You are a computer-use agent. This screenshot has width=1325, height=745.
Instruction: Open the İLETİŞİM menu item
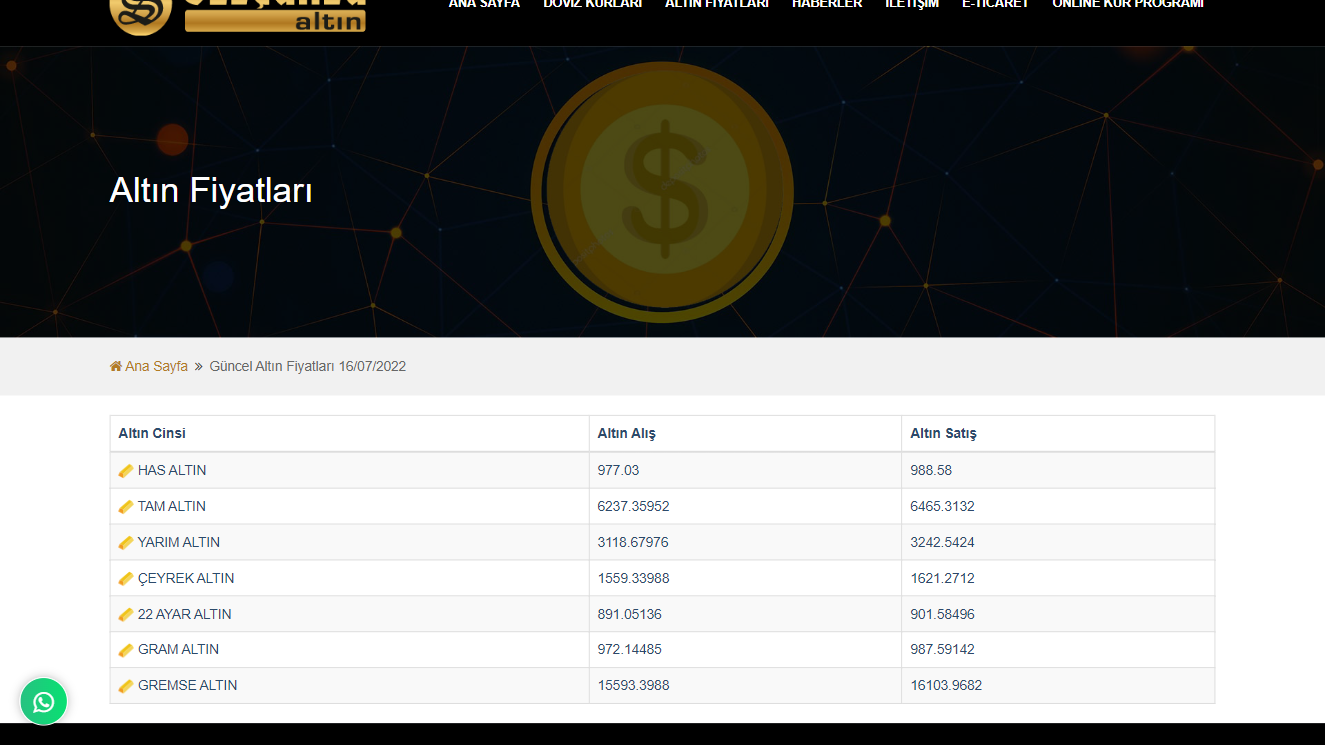pos(911,5)
